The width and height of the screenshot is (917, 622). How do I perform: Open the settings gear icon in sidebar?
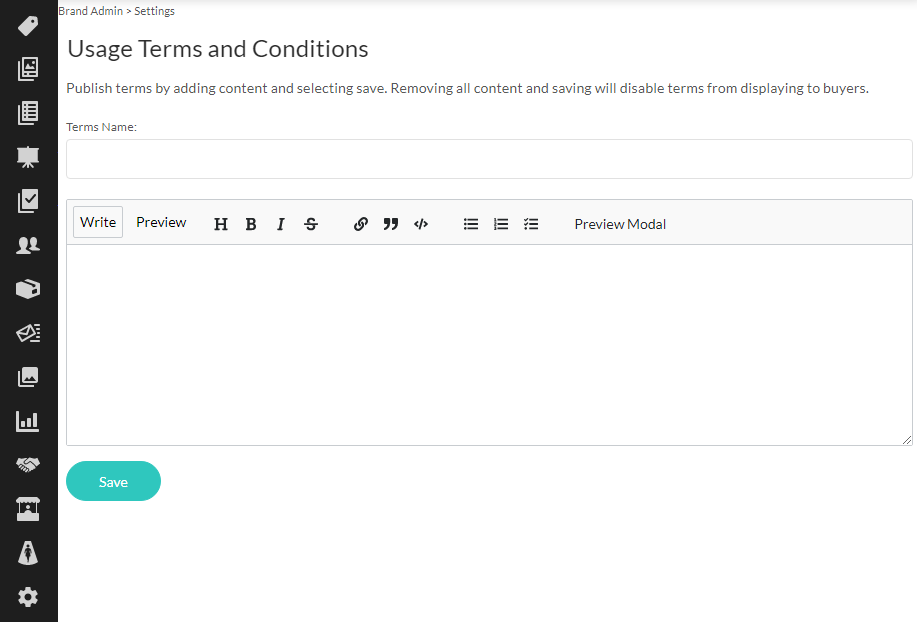28,597
